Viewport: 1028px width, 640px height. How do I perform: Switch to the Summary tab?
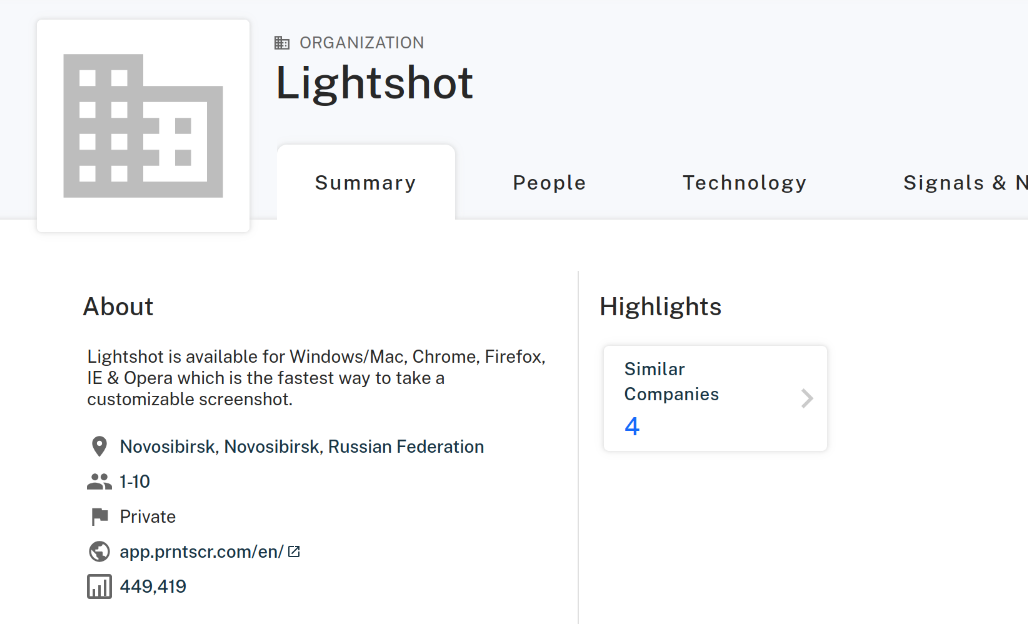point(365,183)
